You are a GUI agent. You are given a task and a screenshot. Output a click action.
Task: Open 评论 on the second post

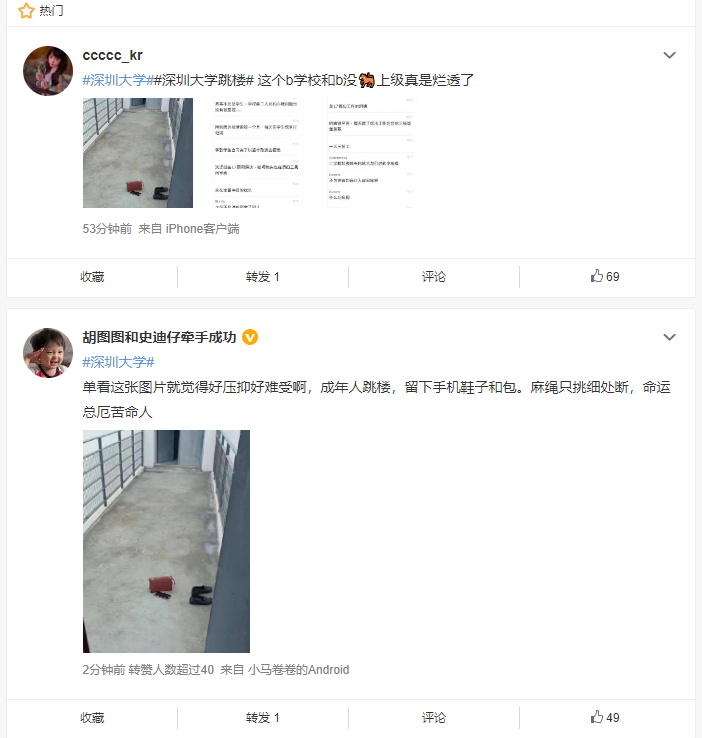(434, 717)
